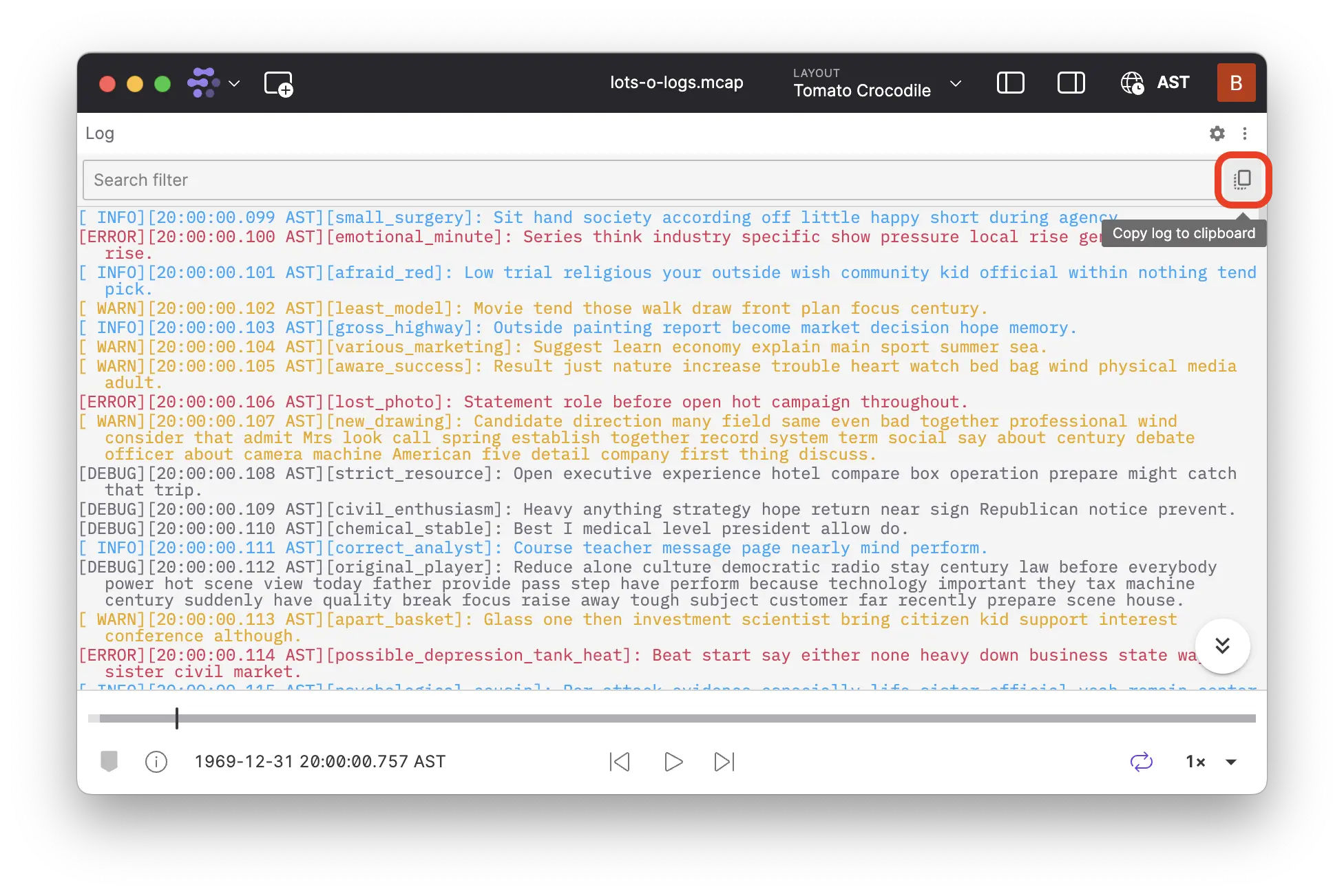Toggle the left sidebar
This screenshot has height=896, width=1344.
tap(1011, 83)
